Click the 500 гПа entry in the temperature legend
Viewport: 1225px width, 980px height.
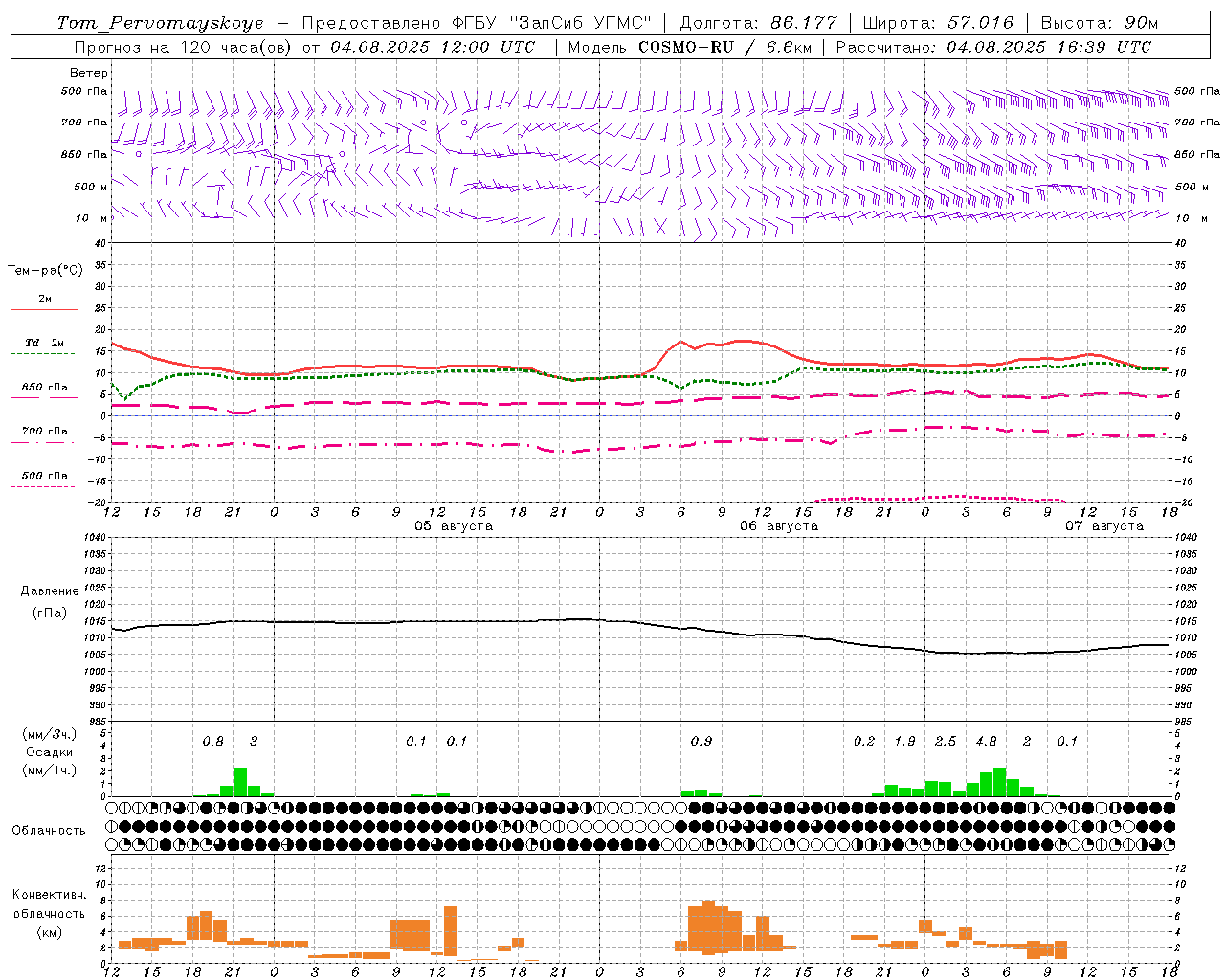(45, 476)
